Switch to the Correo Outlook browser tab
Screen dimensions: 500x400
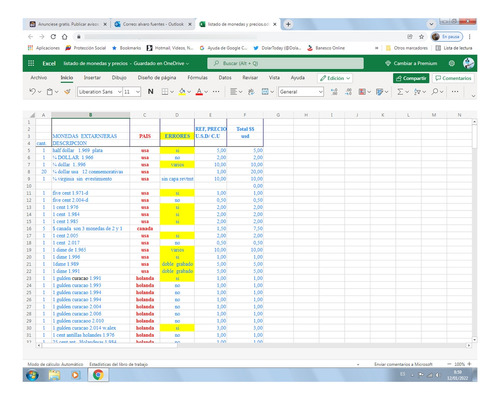pyautogui.click(x=152, y=24)
